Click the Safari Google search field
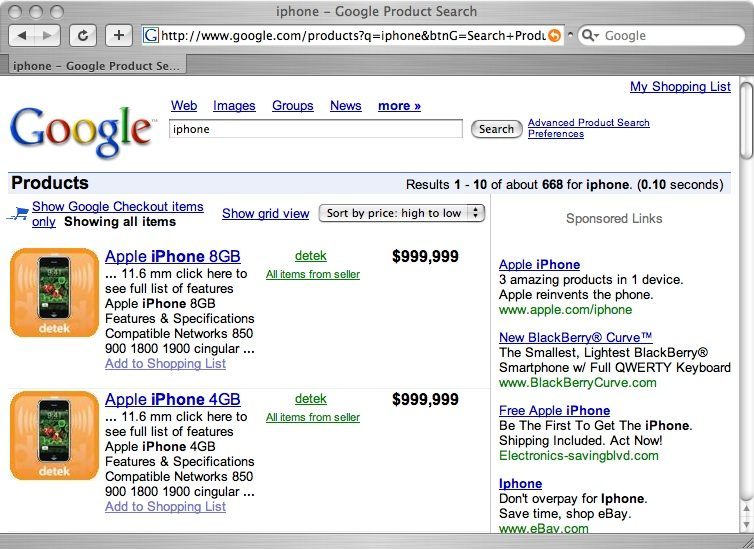This screenshot has width=754, height=549. (x=662, y=36)
